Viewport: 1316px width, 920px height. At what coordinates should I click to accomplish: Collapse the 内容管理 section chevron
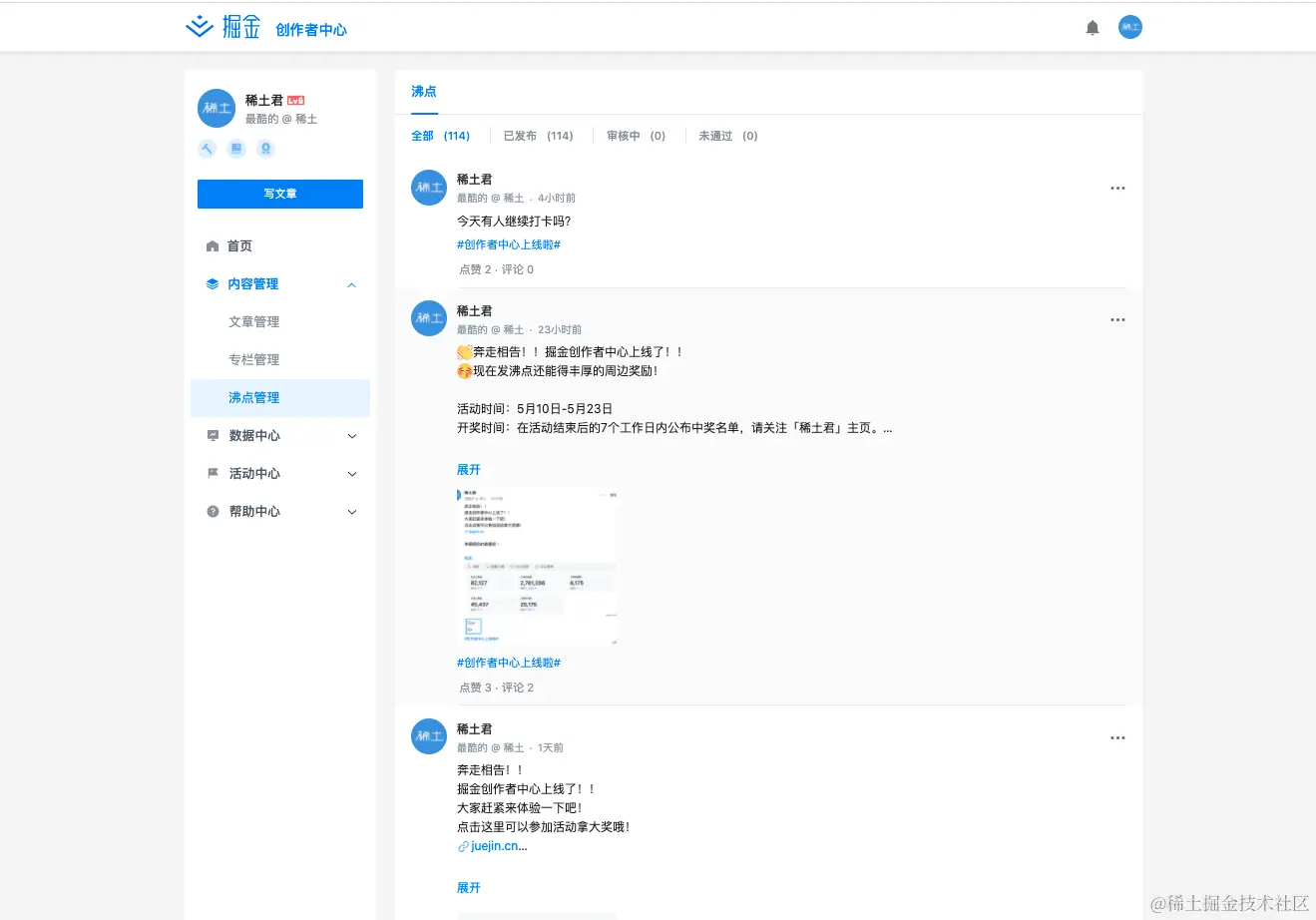point(351,284)
